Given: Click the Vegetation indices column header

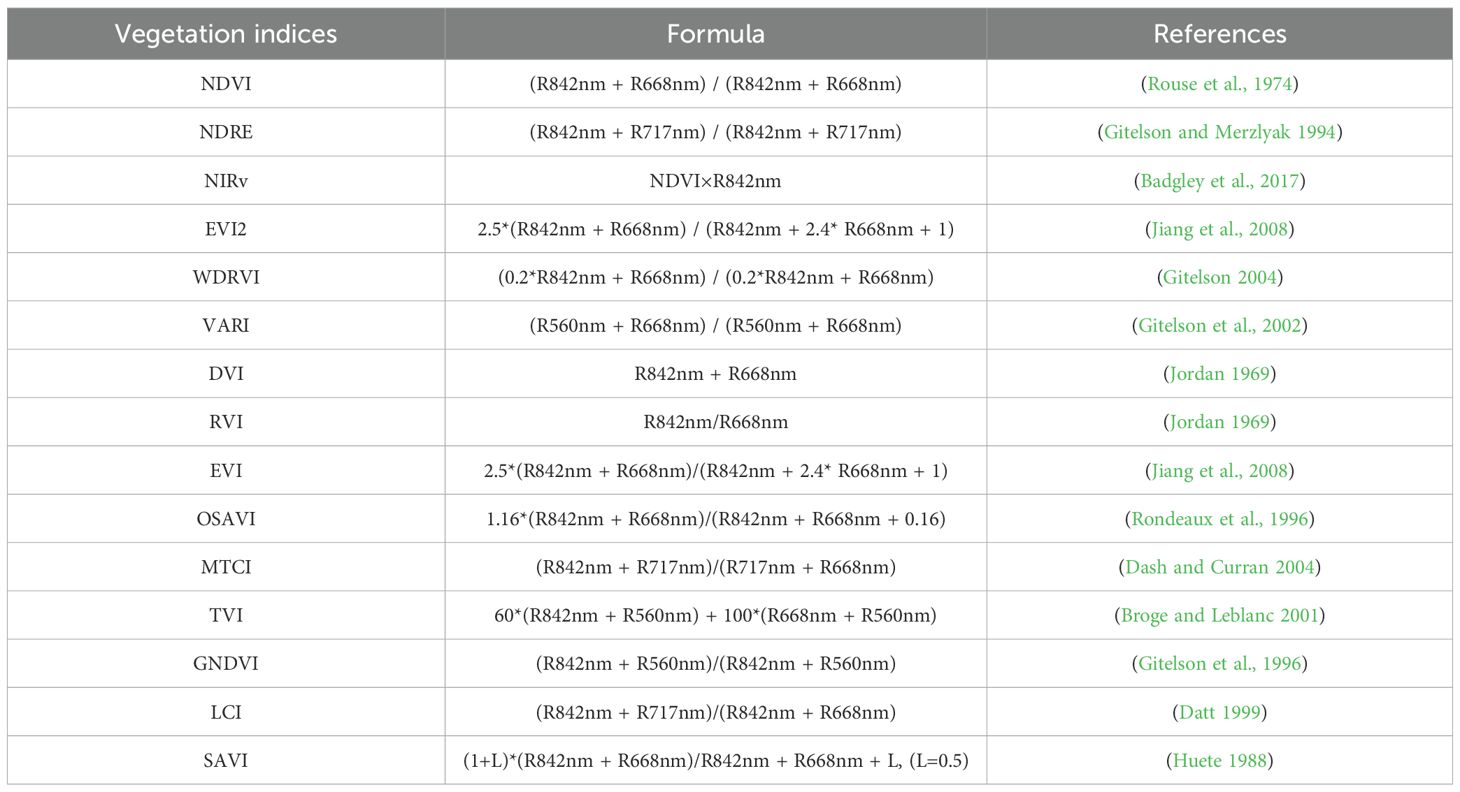Looking at the screenshot, I should point(226,34).
